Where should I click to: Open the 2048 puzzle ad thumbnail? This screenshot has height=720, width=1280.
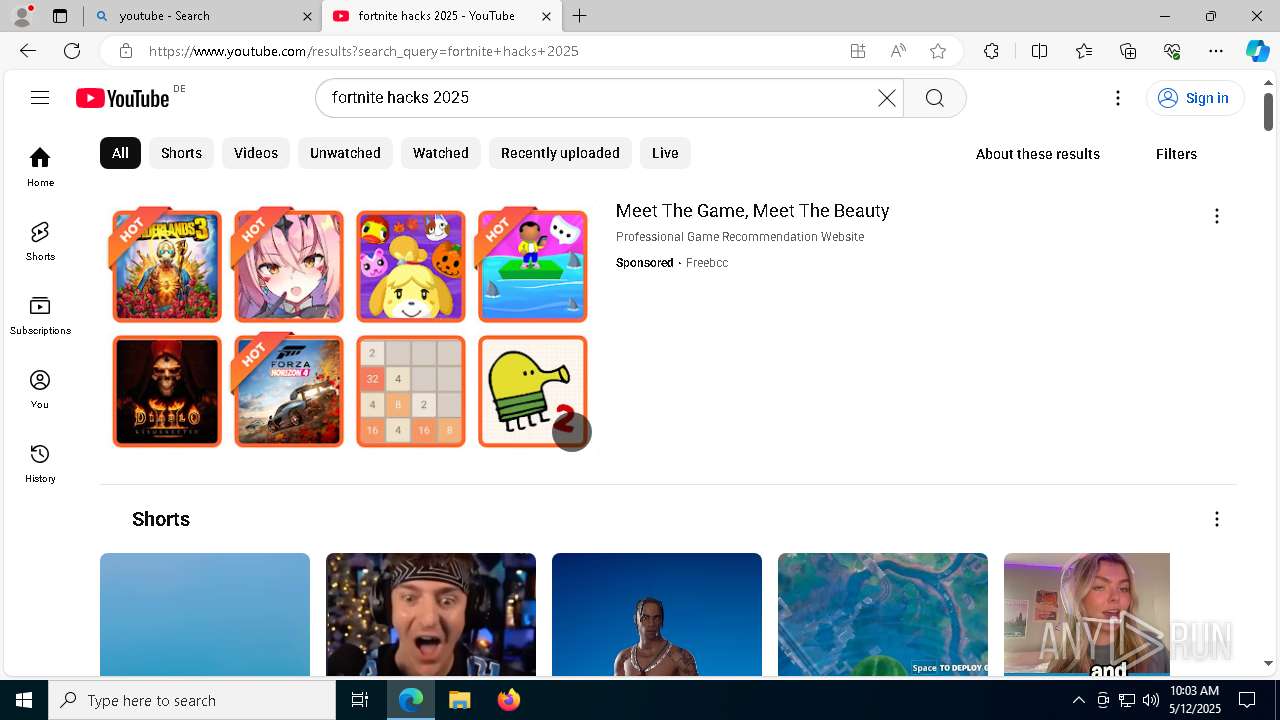pyautogui.click(x=411, y=391)
